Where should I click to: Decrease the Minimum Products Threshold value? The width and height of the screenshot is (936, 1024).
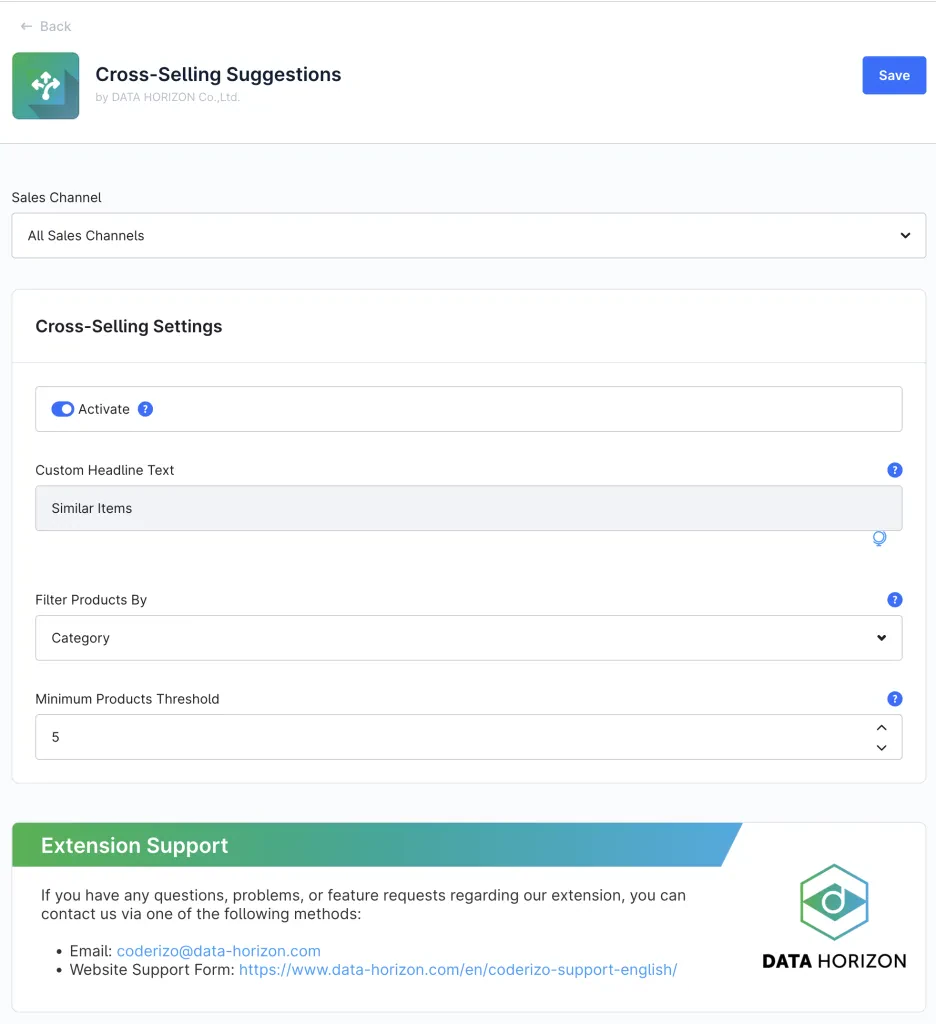coord(881,747)
